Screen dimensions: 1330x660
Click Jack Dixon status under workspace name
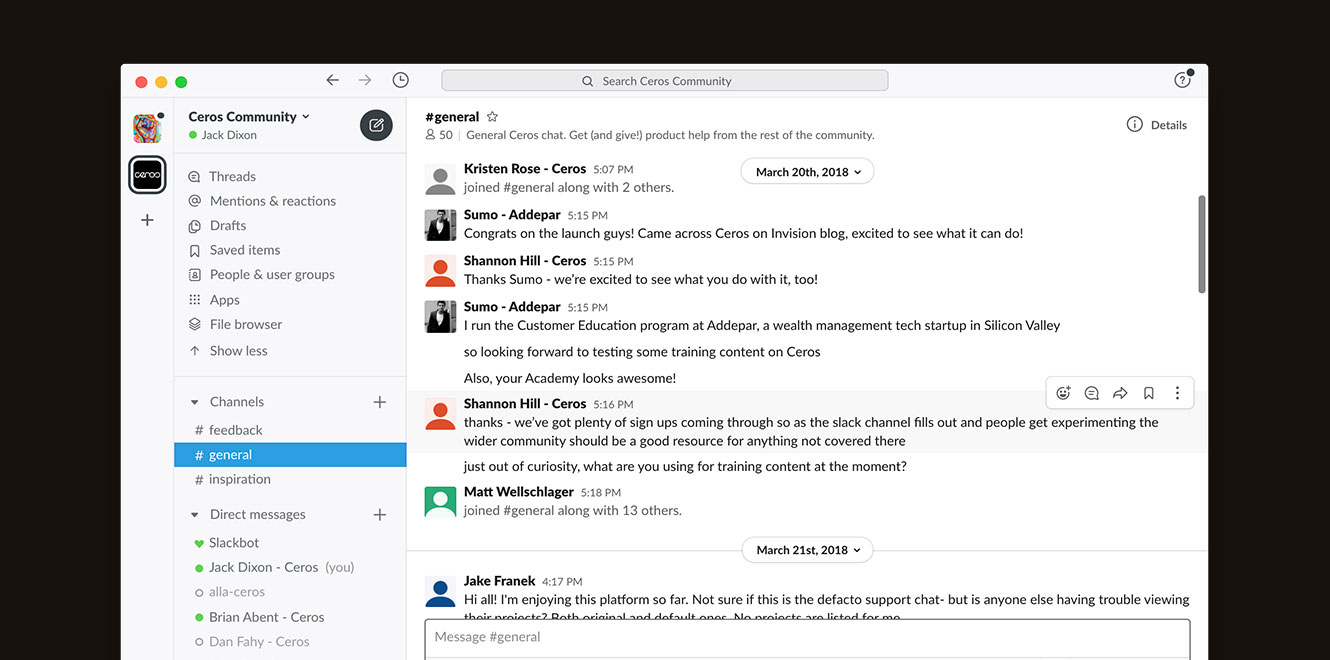coord(223,135)
